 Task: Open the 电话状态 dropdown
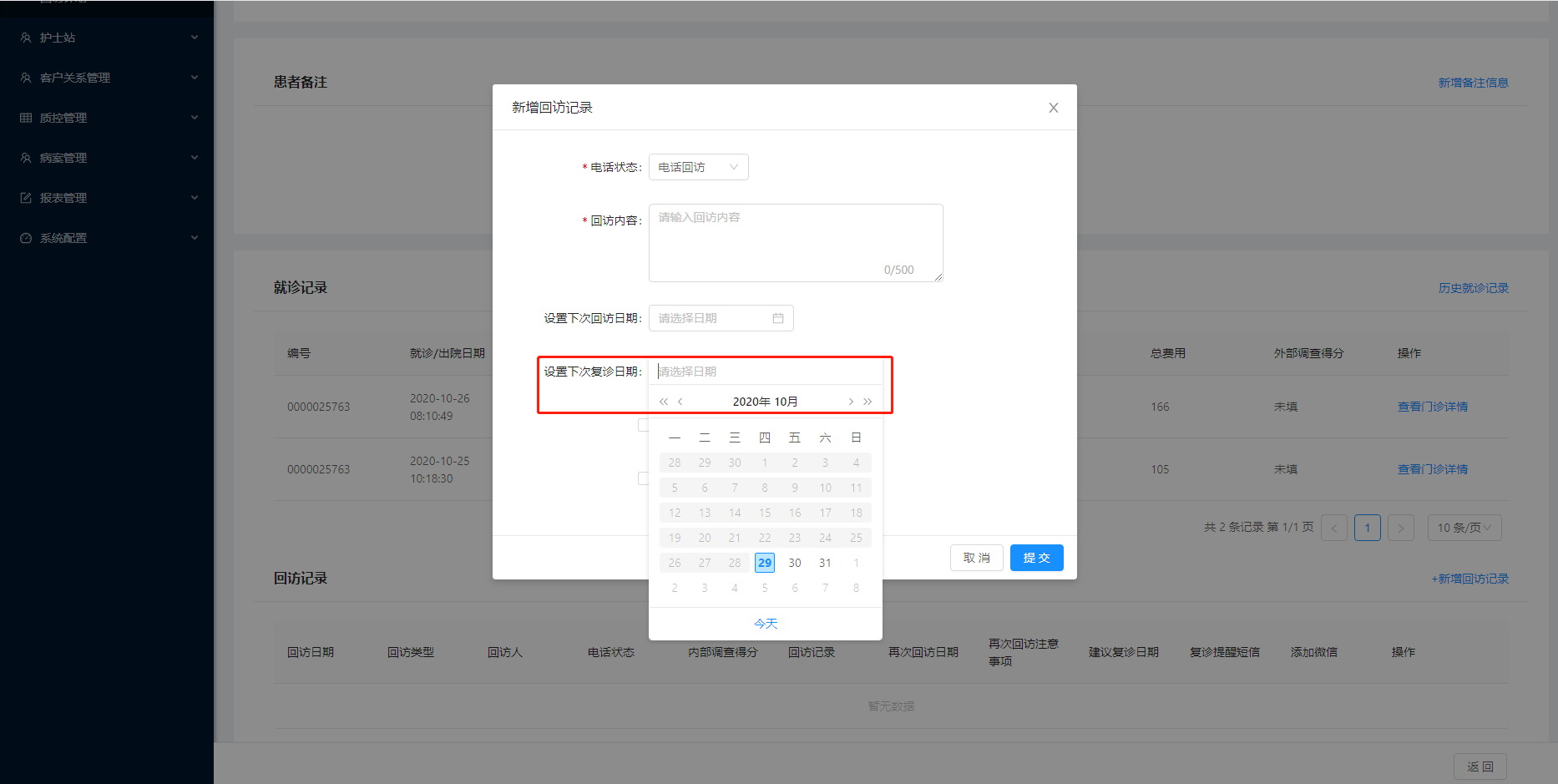(x=698, y=167)
